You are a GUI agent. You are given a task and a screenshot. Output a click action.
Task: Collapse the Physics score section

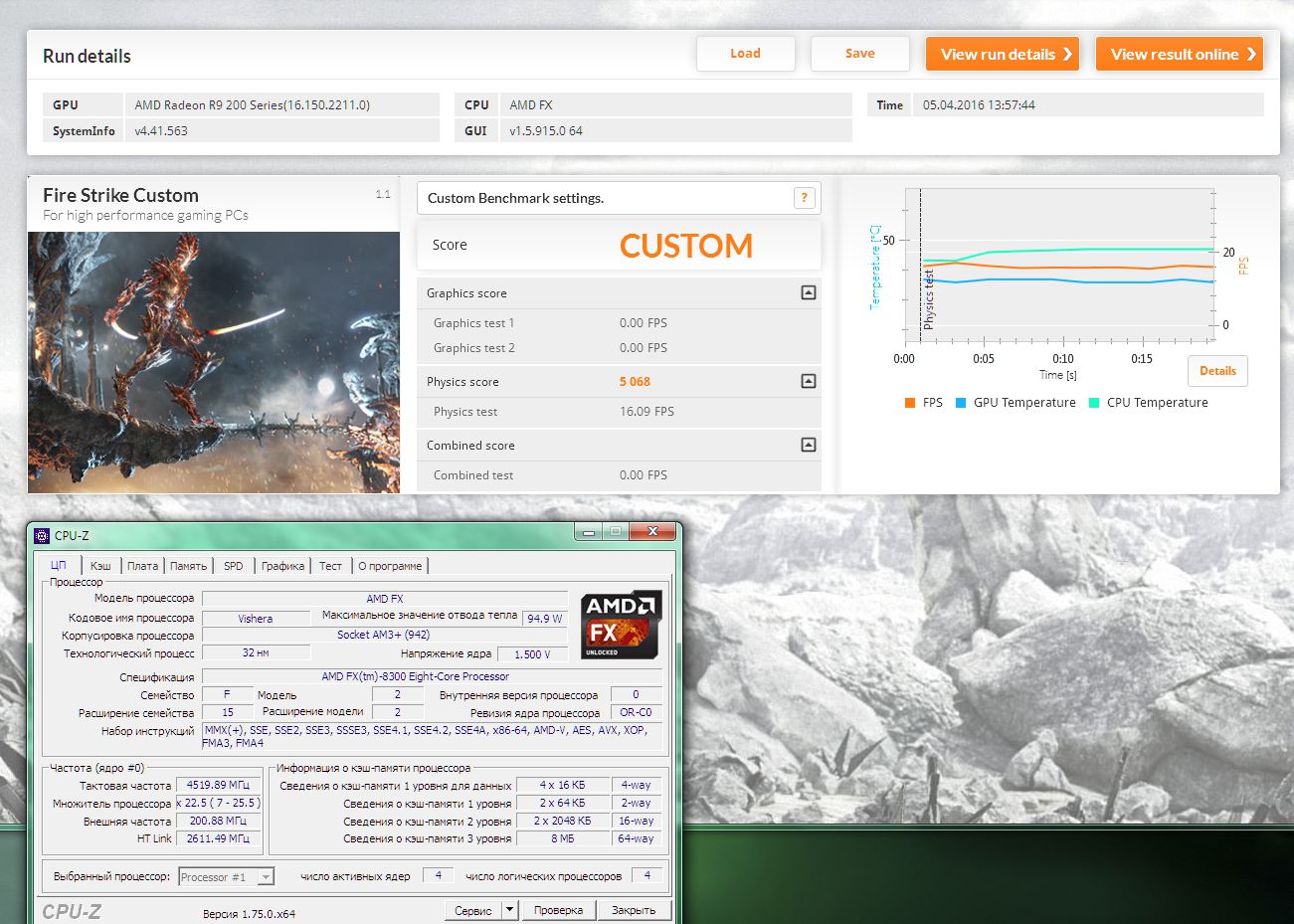809,381
